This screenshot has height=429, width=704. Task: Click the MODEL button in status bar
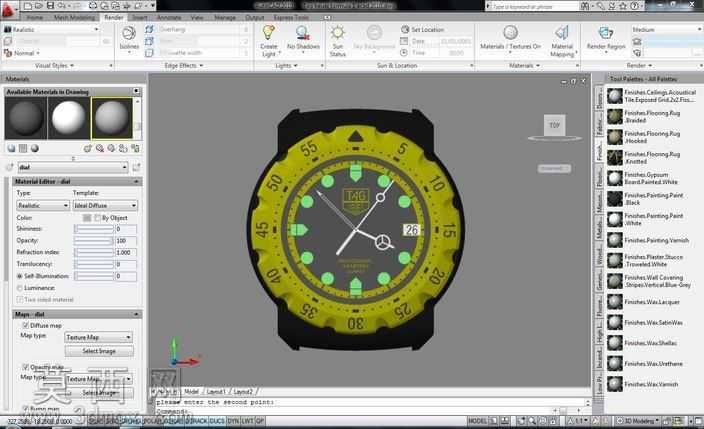477,421
